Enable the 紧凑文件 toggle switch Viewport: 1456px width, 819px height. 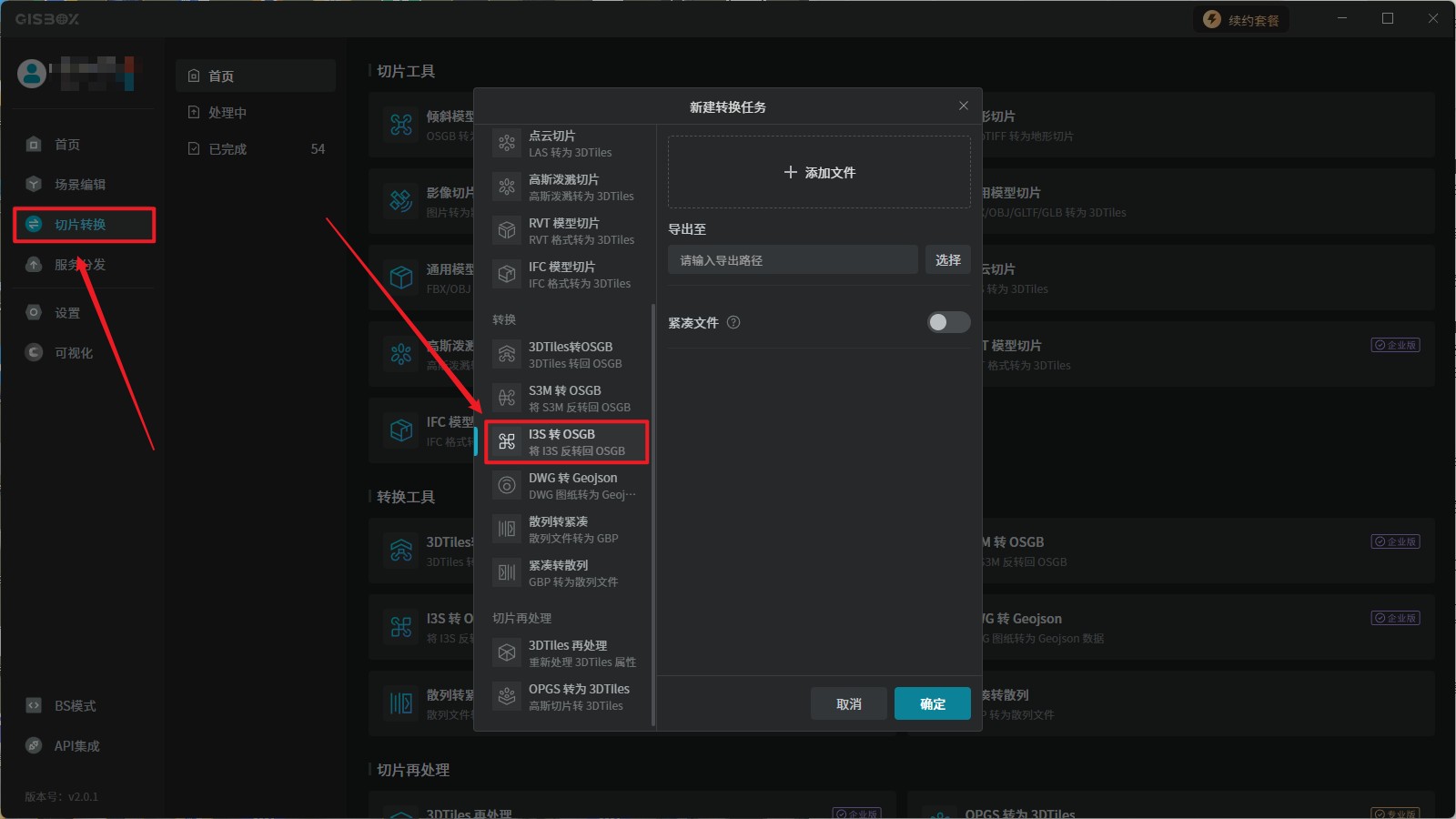tap(948, 322)
